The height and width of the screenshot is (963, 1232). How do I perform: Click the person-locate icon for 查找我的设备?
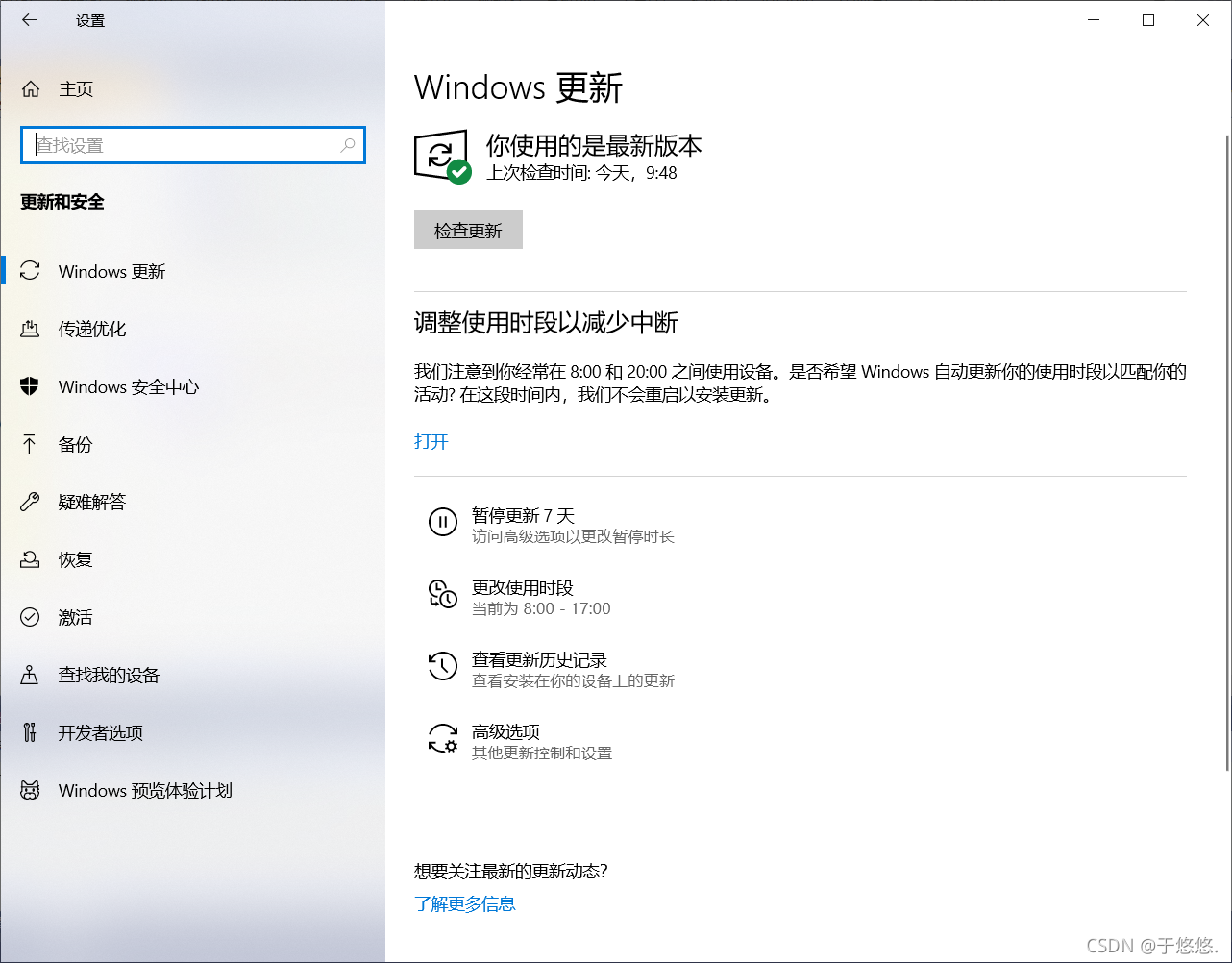[x=30, y=675]
